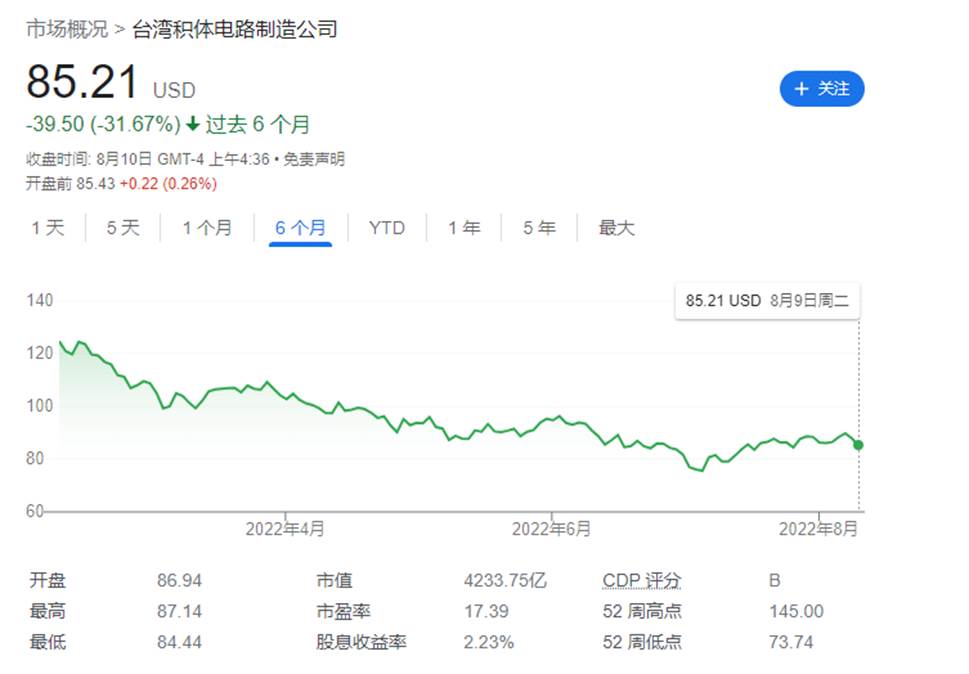969x674 pixels.
Task: Show the 1 年 chart range
Action: [464, 228]
